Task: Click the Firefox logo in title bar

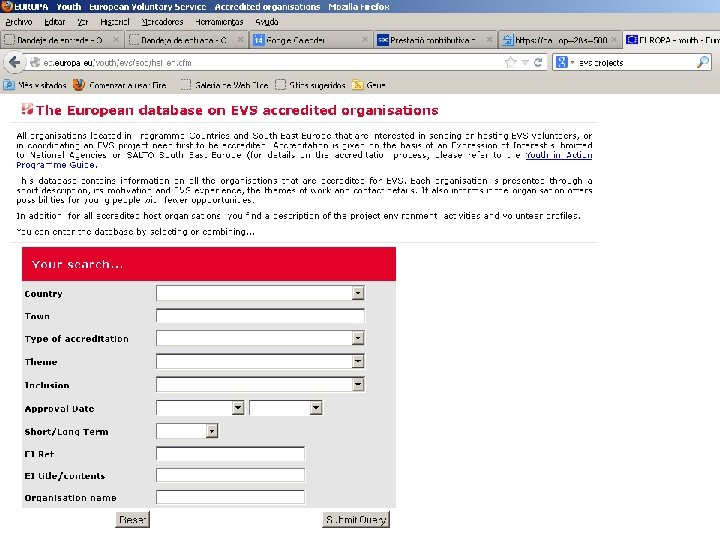Action: point(7,6)
